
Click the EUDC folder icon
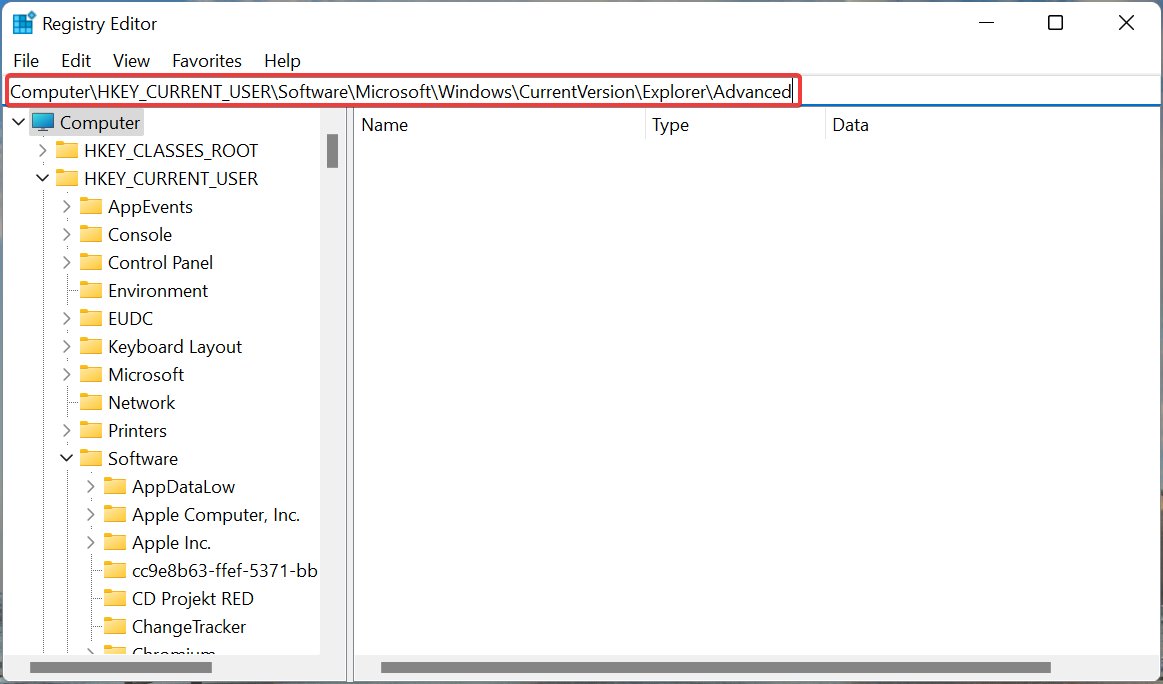(x=91, y=318)
